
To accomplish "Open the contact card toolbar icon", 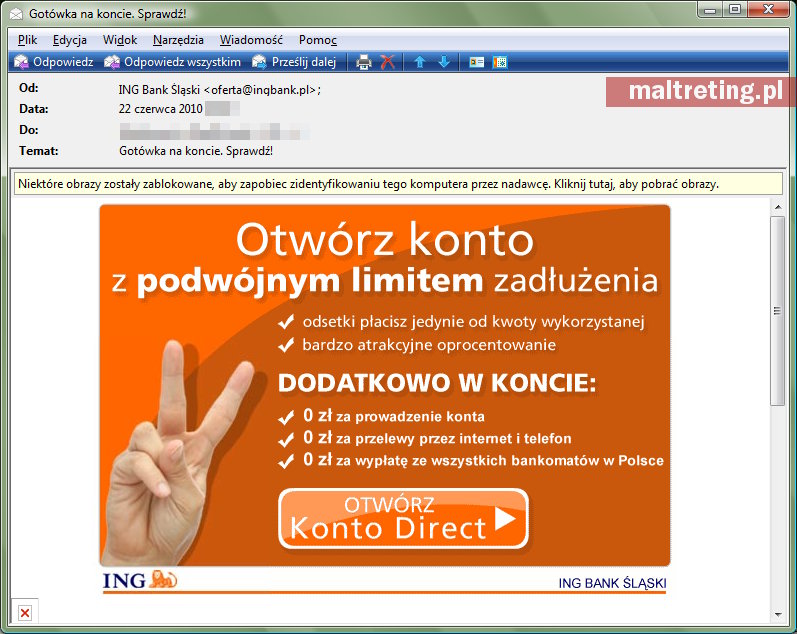I will [476, 62].
